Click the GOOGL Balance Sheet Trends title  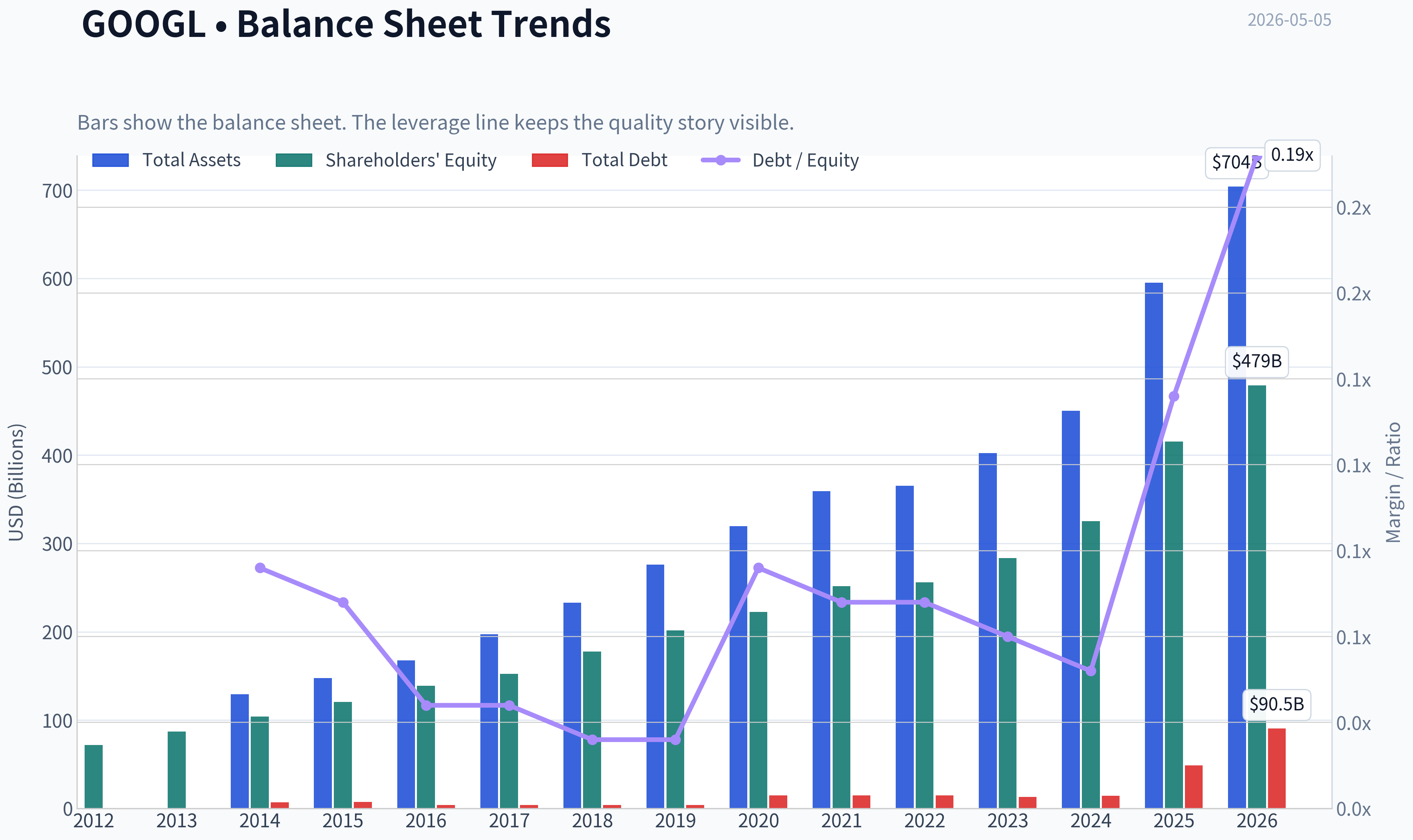pos(346,24)
